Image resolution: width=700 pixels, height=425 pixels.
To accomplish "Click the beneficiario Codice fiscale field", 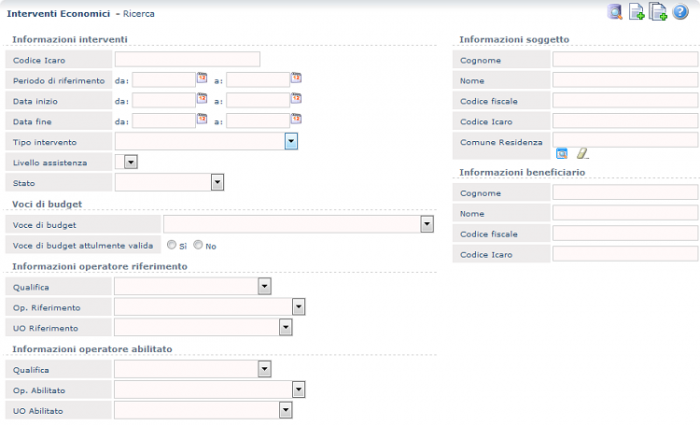I will click(625, 233).
